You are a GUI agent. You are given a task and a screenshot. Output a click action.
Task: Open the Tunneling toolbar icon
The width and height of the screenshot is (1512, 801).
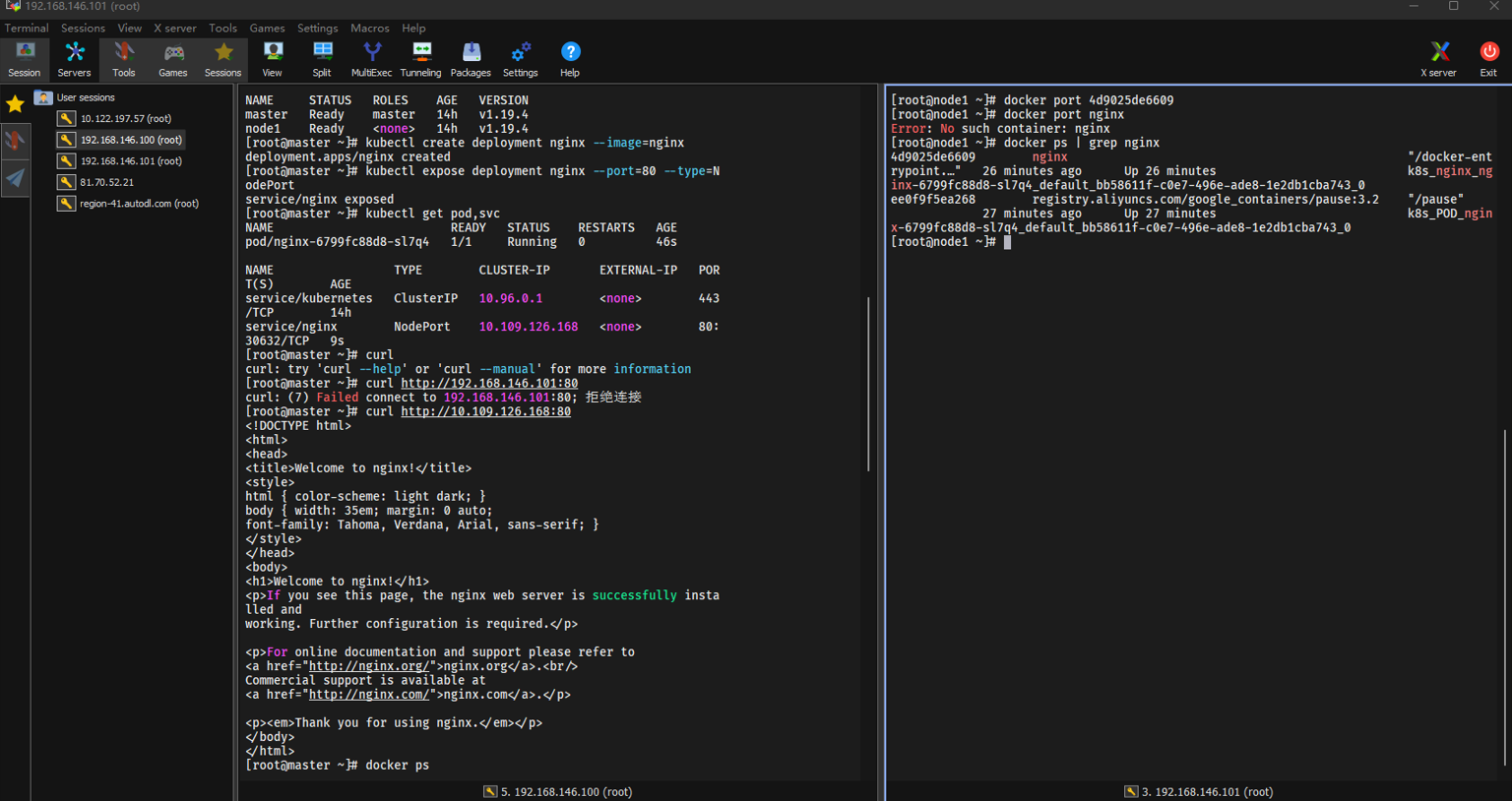(421, 59)
